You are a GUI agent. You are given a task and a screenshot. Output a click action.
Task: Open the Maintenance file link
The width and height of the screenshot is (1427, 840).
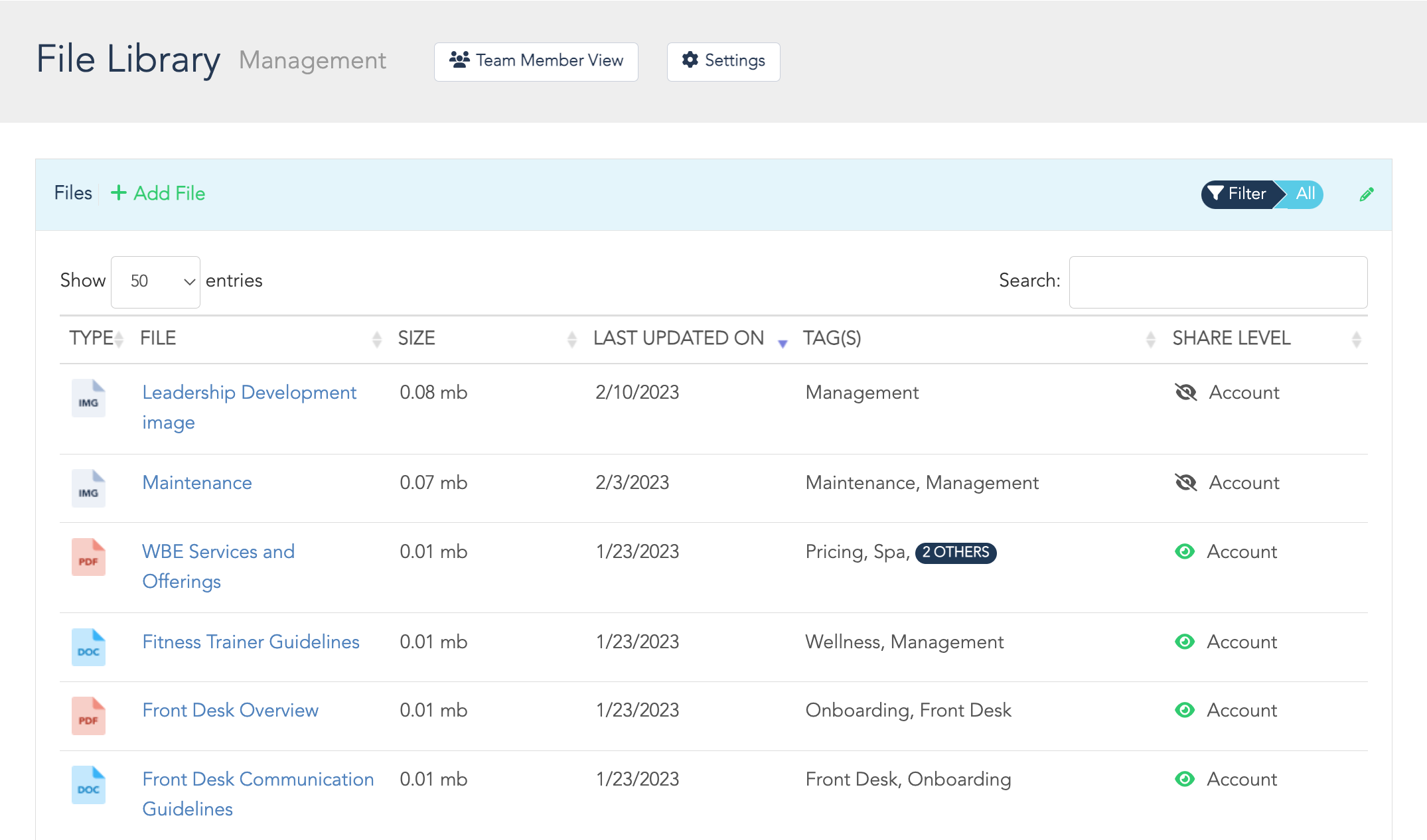(x=197, y=482)
